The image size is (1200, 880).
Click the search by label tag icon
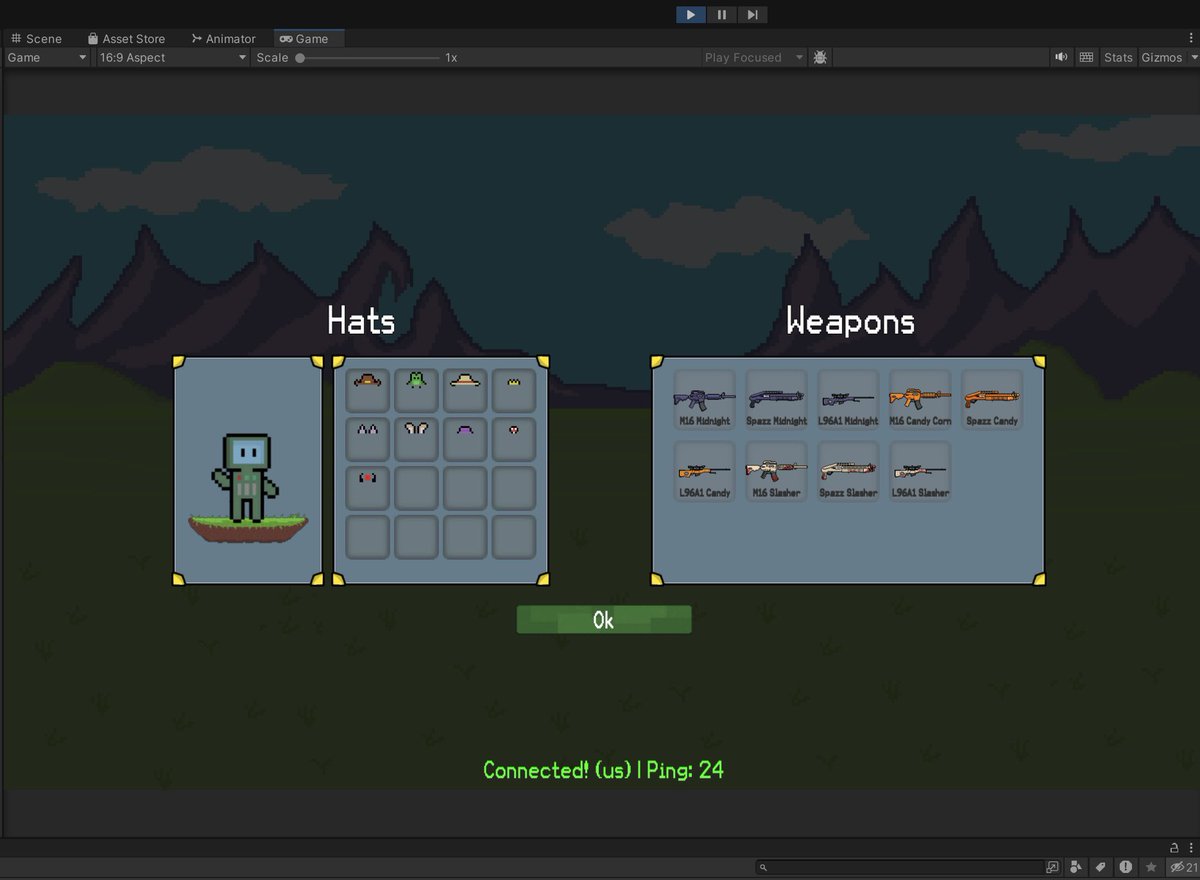1100,867
